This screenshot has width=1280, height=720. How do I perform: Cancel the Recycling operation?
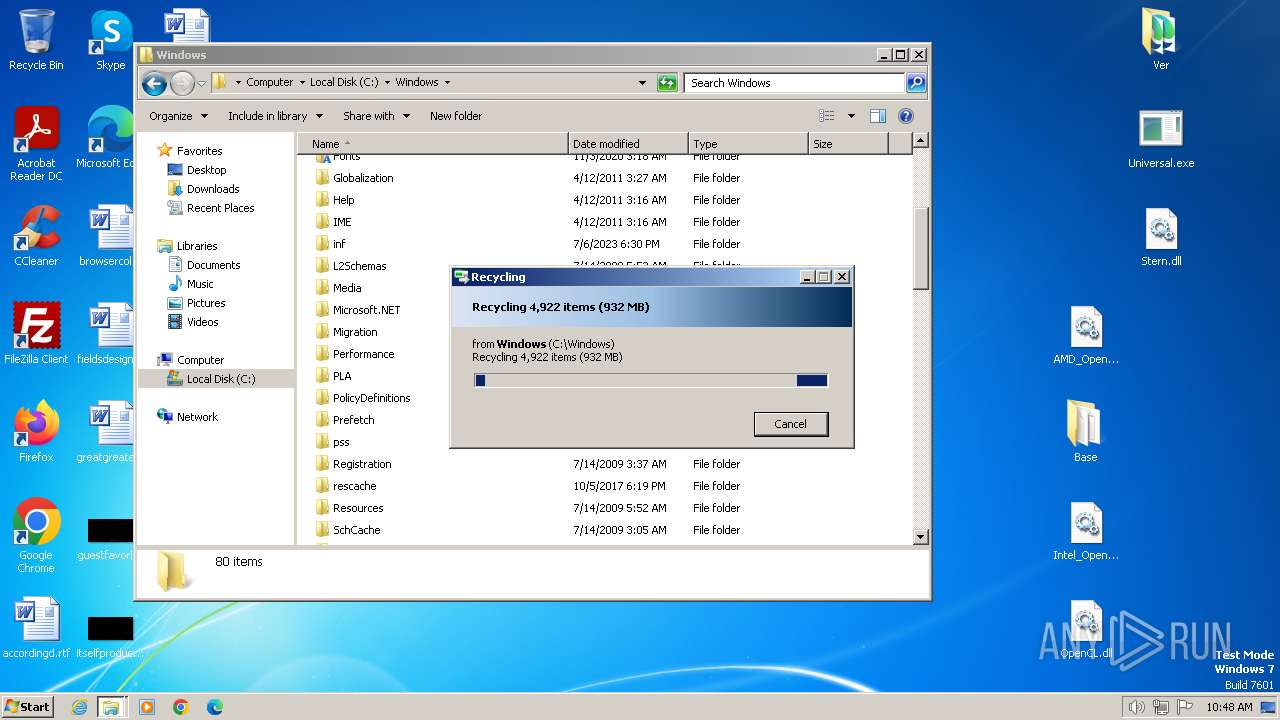790,424
